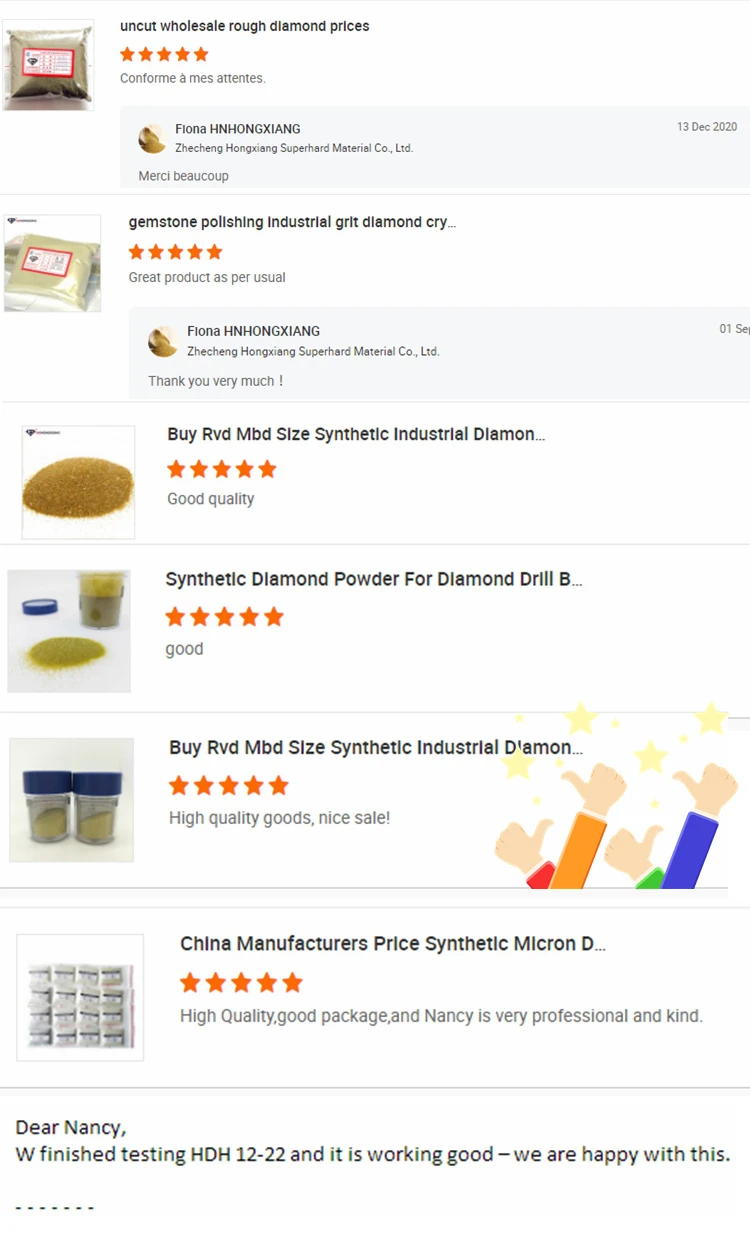750x1250 pixels.
Task: Click the thumbs-up graphic with yellow stars
Action: (x=618, y=800)
